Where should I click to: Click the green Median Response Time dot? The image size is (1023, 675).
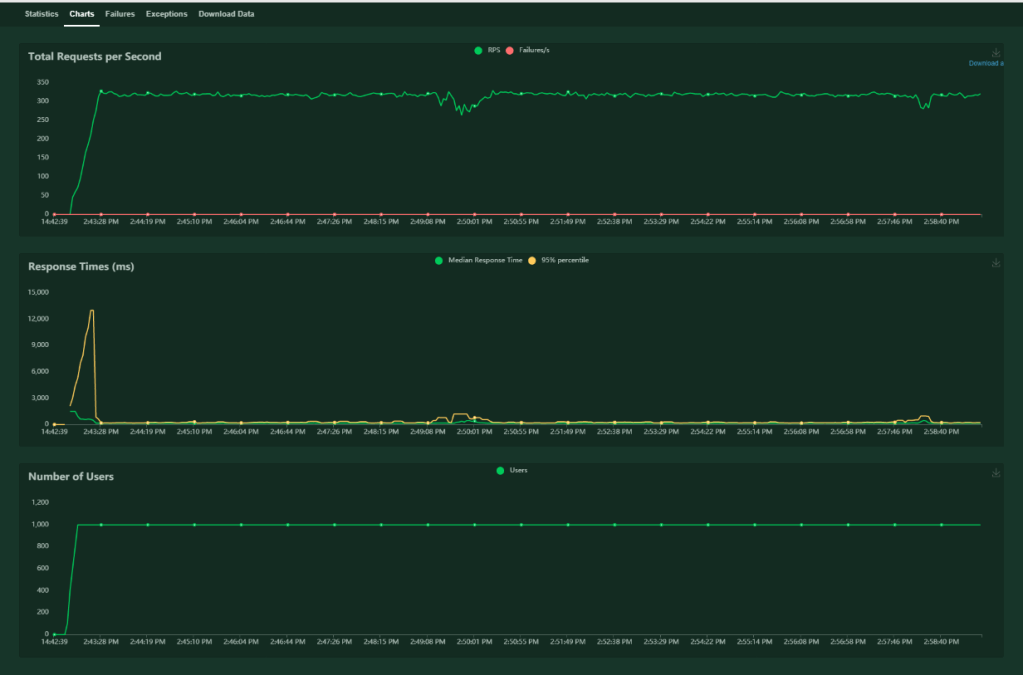[439, 260]
